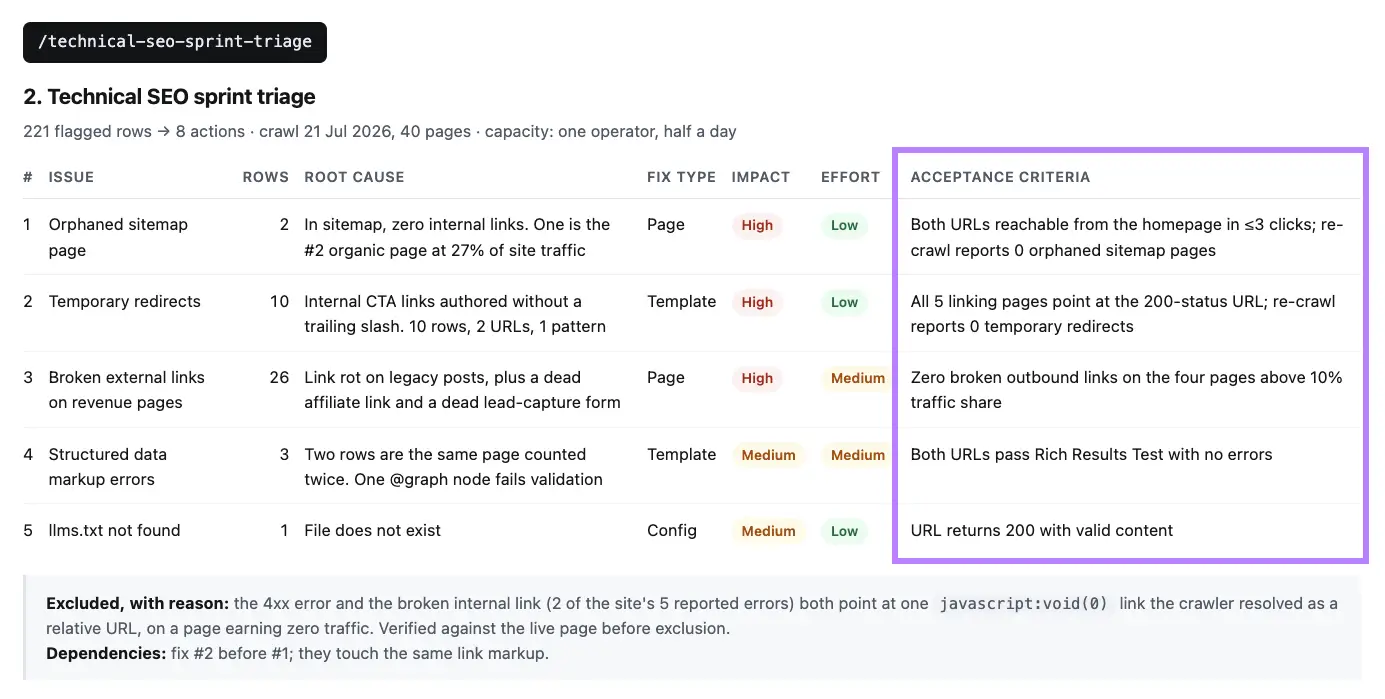The height and width of the screenshot is (699, 1385).
Task: Click the ACCEPTANCE CRITERIA column header
Action: coord(1000,177)
